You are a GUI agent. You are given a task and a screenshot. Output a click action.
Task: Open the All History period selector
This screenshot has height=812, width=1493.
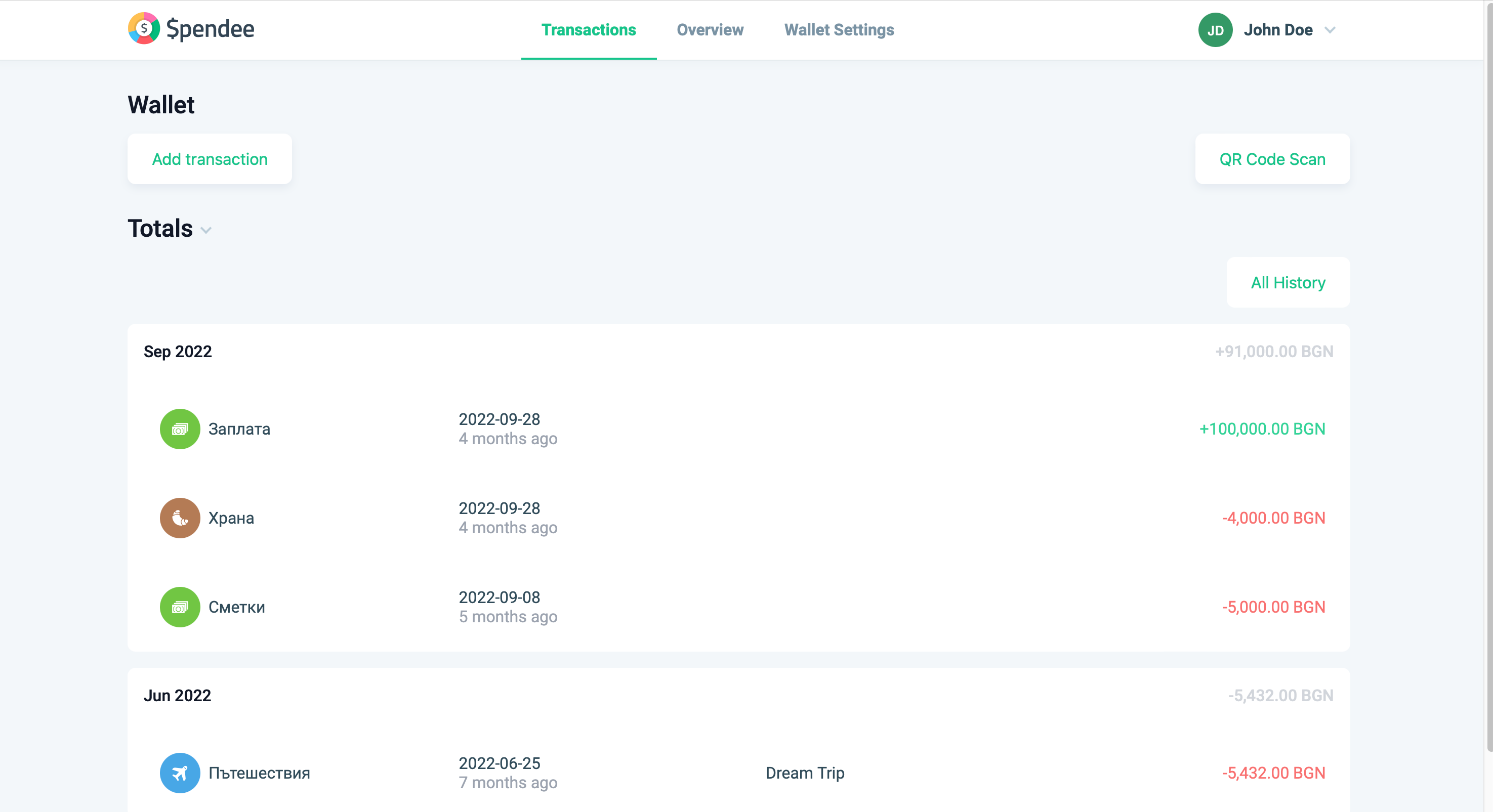pyautogui.click(x=1288, y=283)
